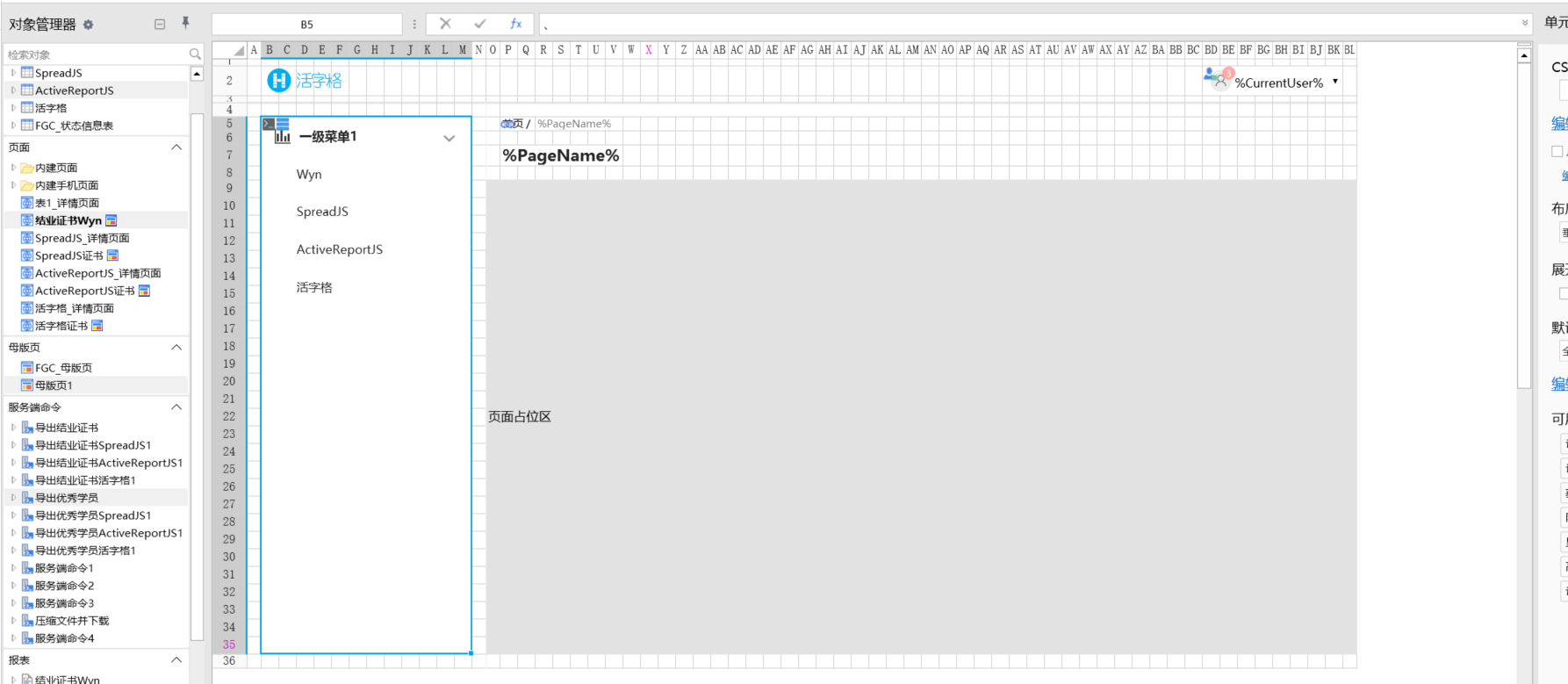Click the folder icon of 内建页面
Image resolution: width=1568 pixels, height=684 pixels.
(x=27, y=168)
